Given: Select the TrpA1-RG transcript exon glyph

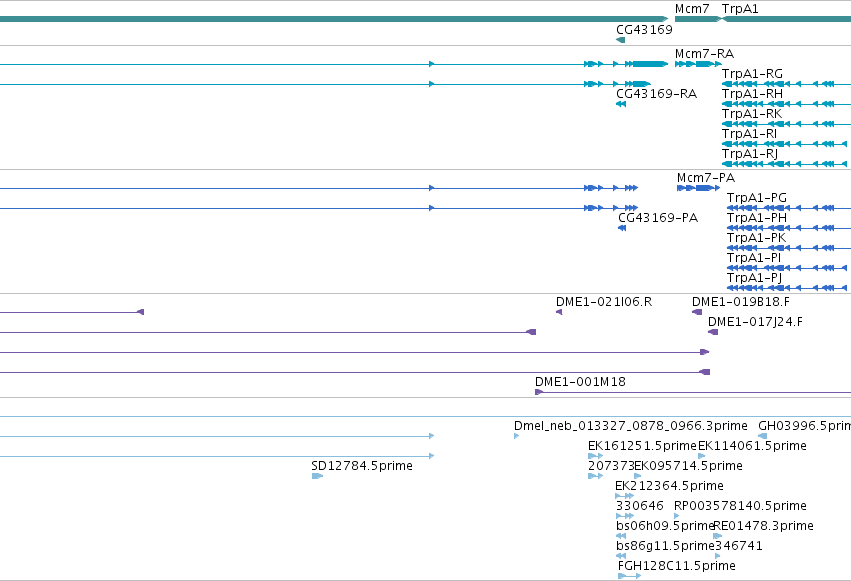Looking at the screenshot, I should [x=786, y=84].
